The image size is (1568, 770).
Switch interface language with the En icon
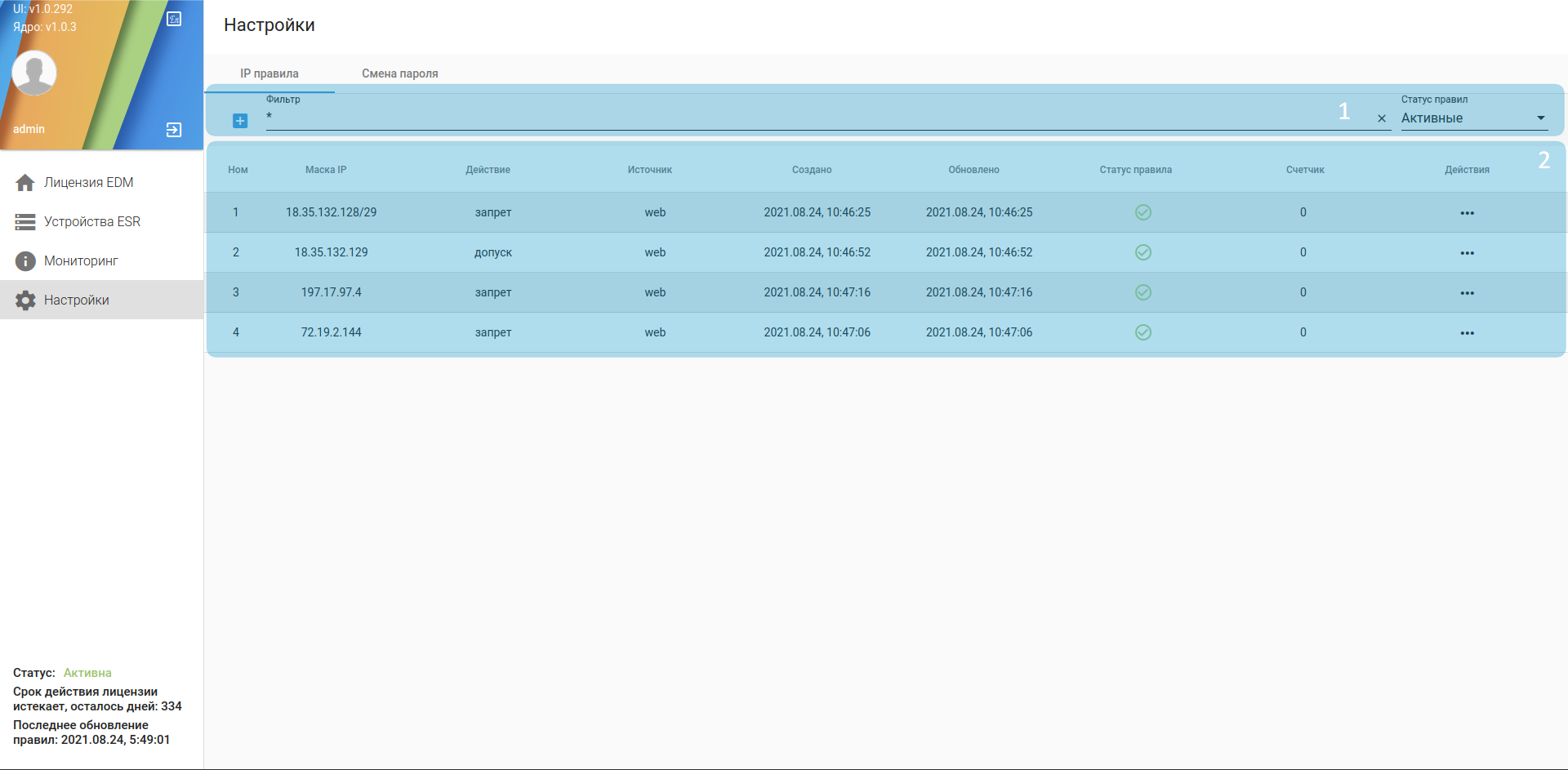pyautogui.click(x=174, y=19)
